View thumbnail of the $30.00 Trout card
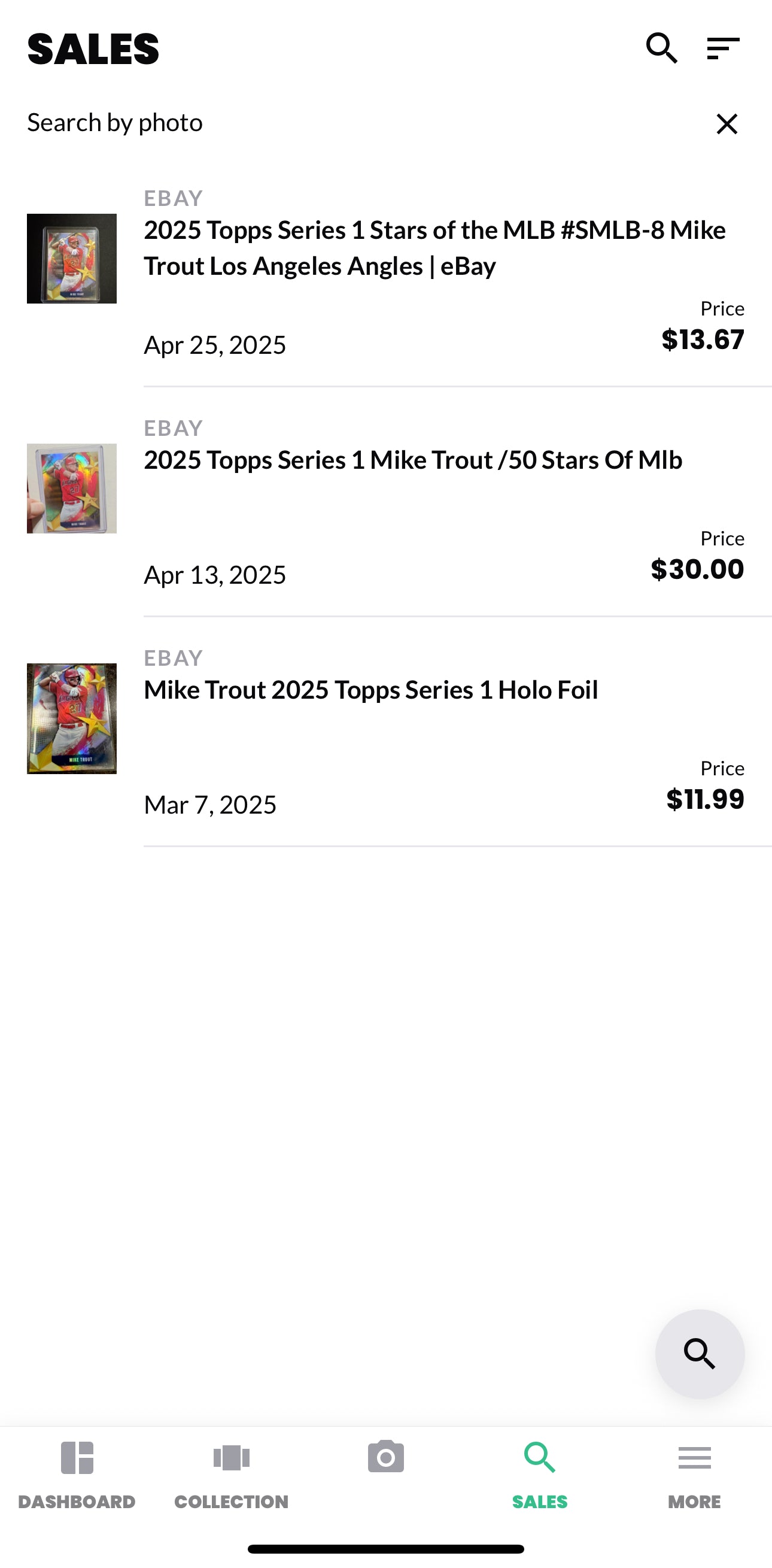The height and width of the screenshot is (1568, 772). click(x=72, y=489)
